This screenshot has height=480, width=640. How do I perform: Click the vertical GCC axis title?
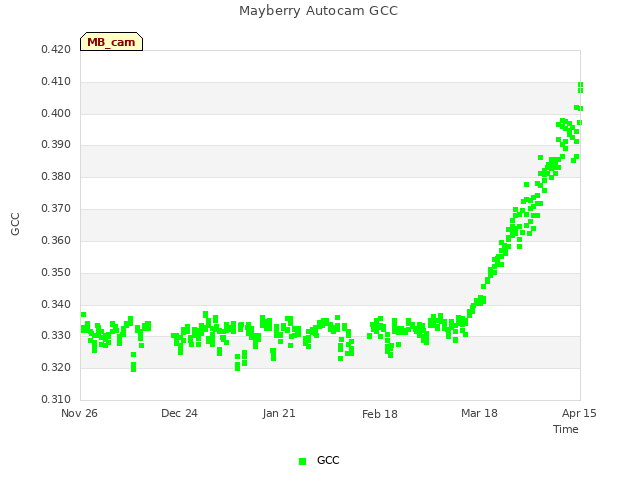click(15, 224)
